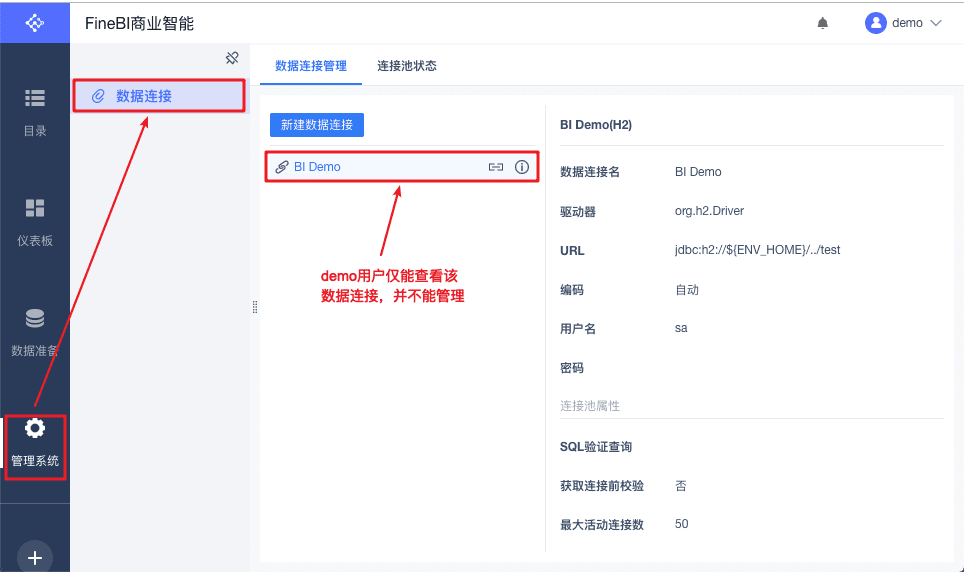964x572 pixels.
Task: Click the 获取连接前校验 value 否
Action: coord(681,486)
